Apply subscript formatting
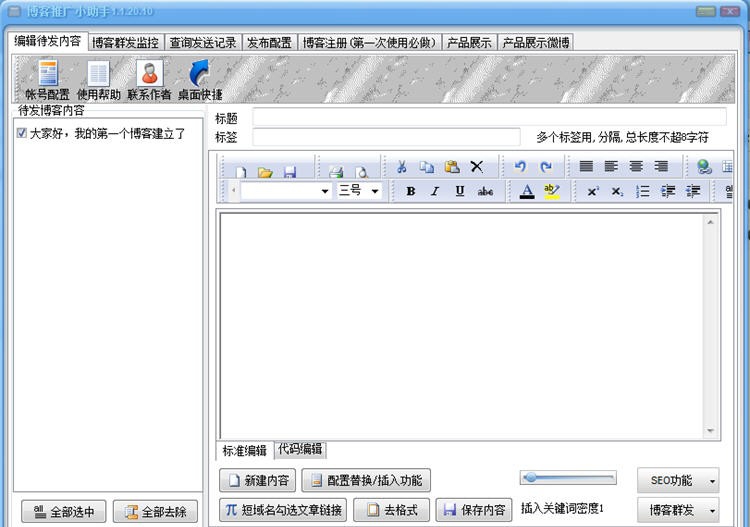 [618, 191]
